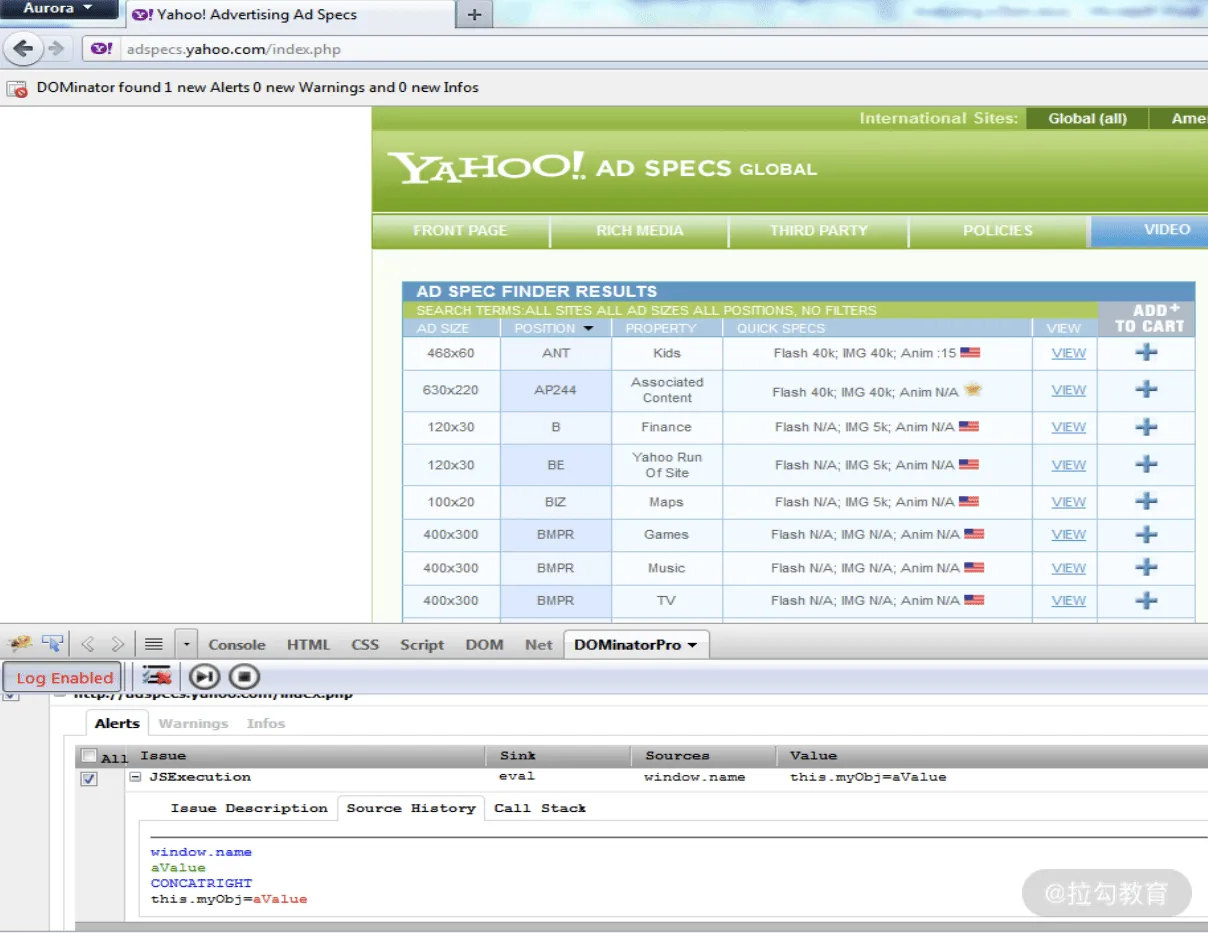
Task: Click the Yahoo site icon in address bar
Action: click(101, 48)
